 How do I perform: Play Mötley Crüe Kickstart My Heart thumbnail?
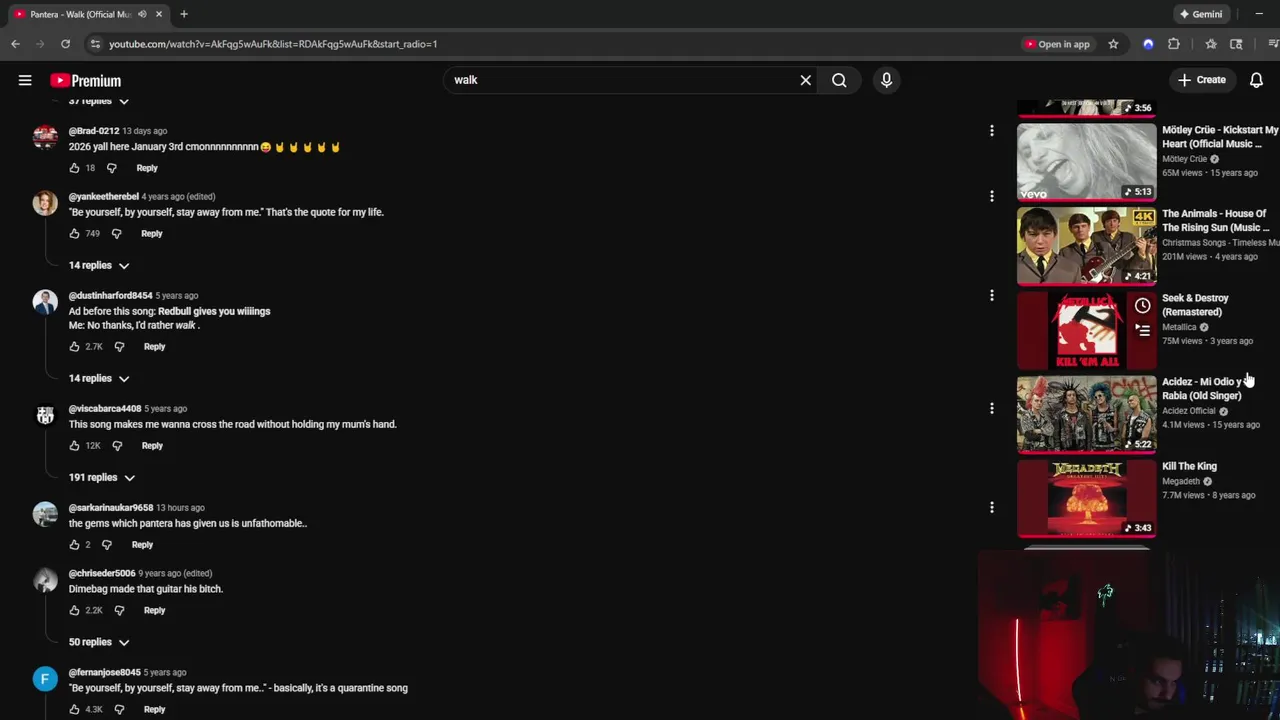(x=1086, y=161)
